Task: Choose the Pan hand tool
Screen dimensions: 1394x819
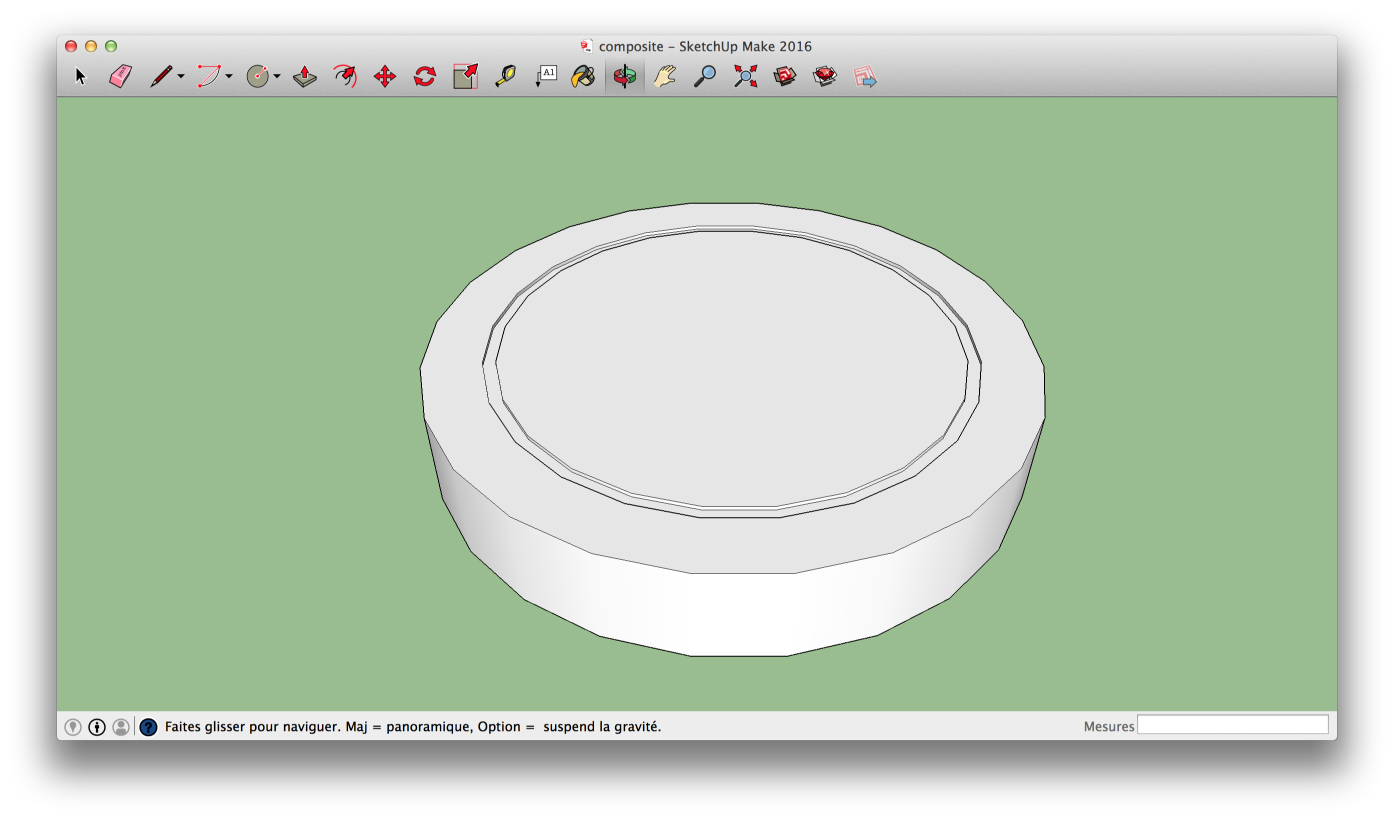Action: point(665,76)
